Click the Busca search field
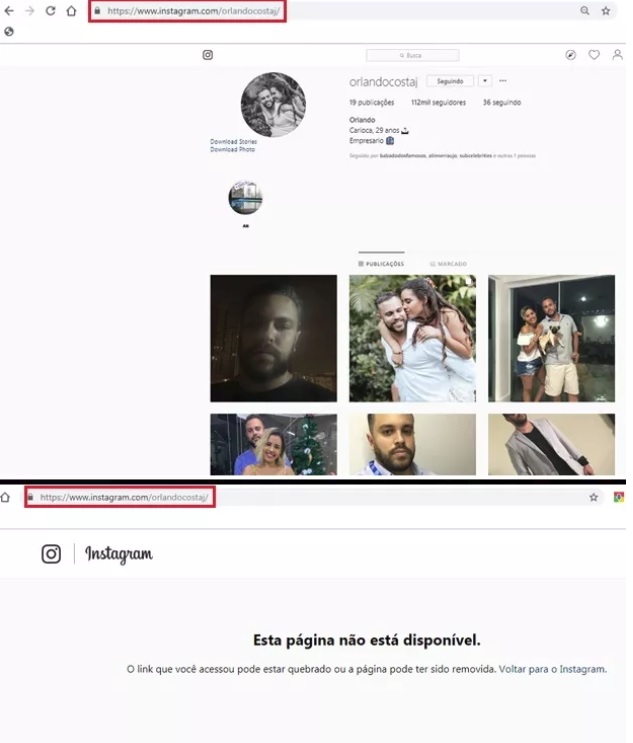 412,55
